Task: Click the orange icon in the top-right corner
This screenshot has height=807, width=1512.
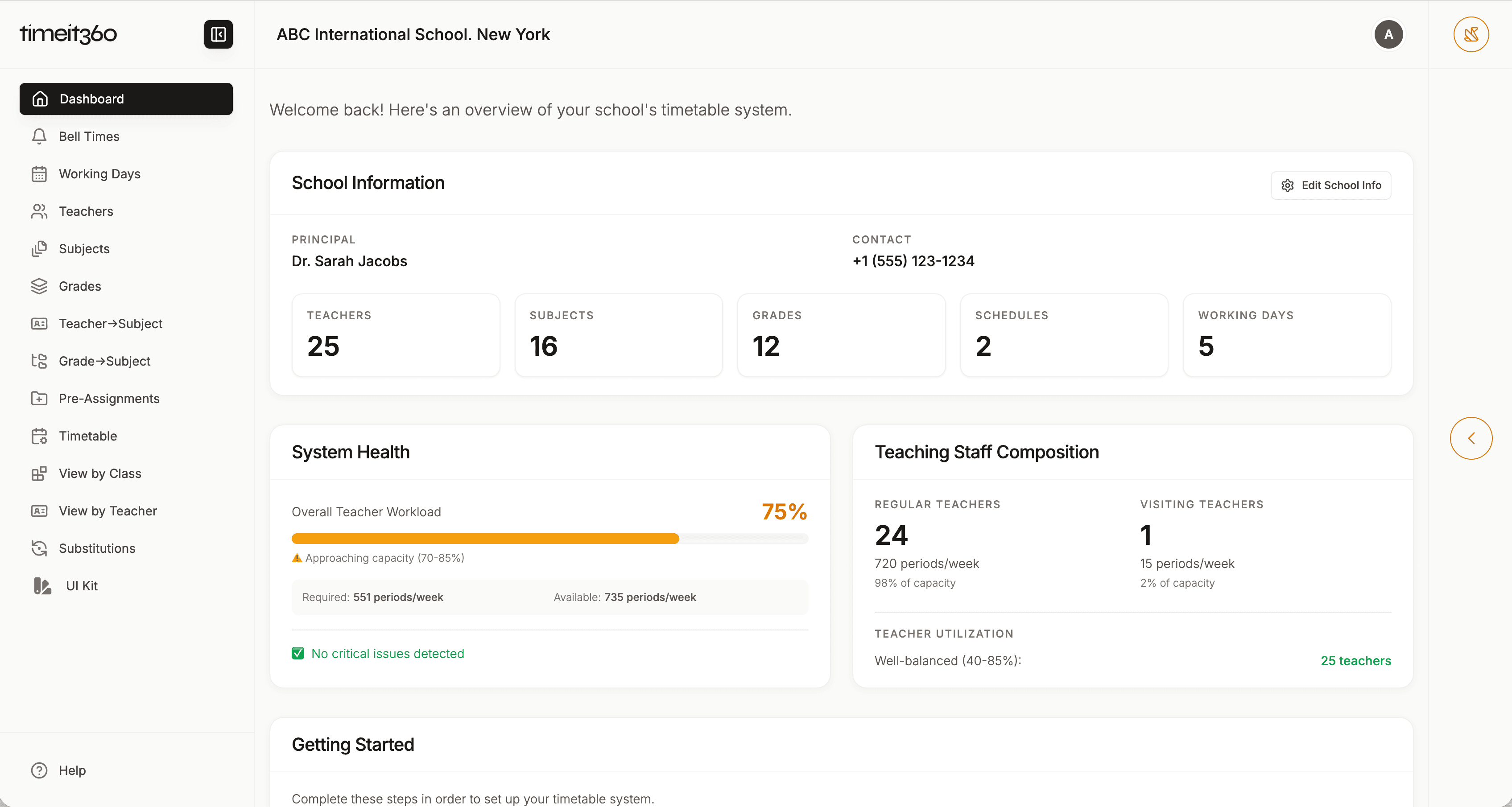Action: [x=1471, y=34]
